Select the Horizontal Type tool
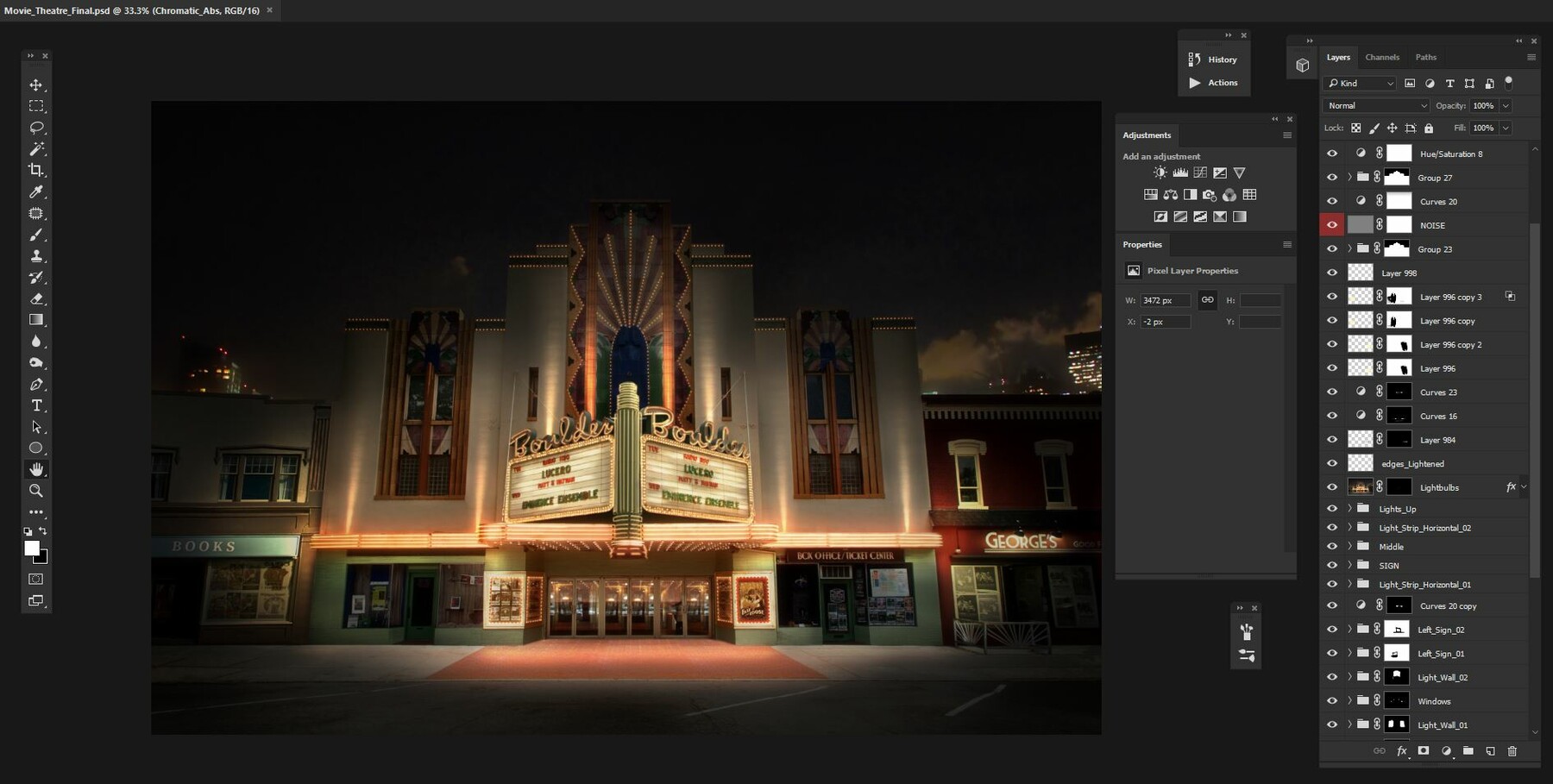 (36, 405)
